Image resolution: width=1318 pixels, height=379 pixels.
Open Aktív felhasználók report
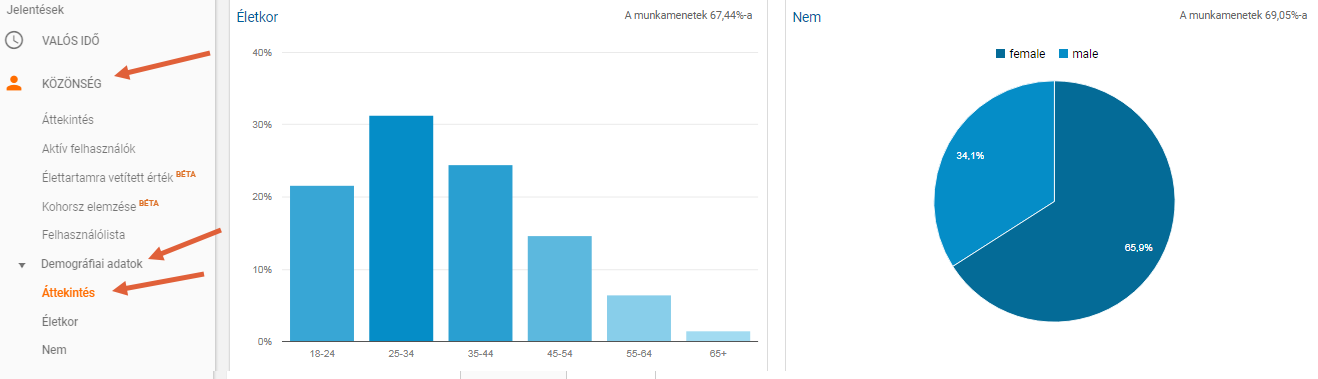click(x=88, y=149)
